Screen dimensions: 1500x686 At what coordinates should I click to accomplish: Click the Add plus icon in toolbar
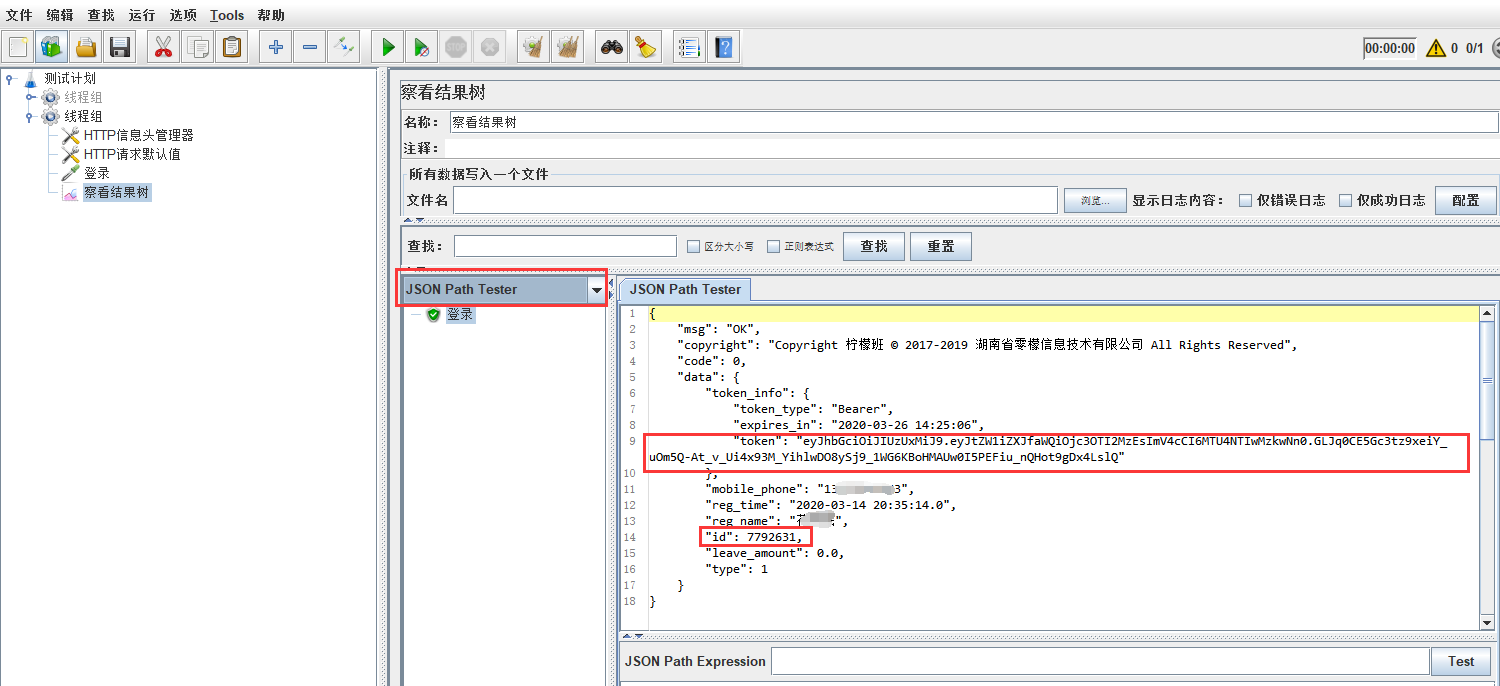click(x=276, y=47)
